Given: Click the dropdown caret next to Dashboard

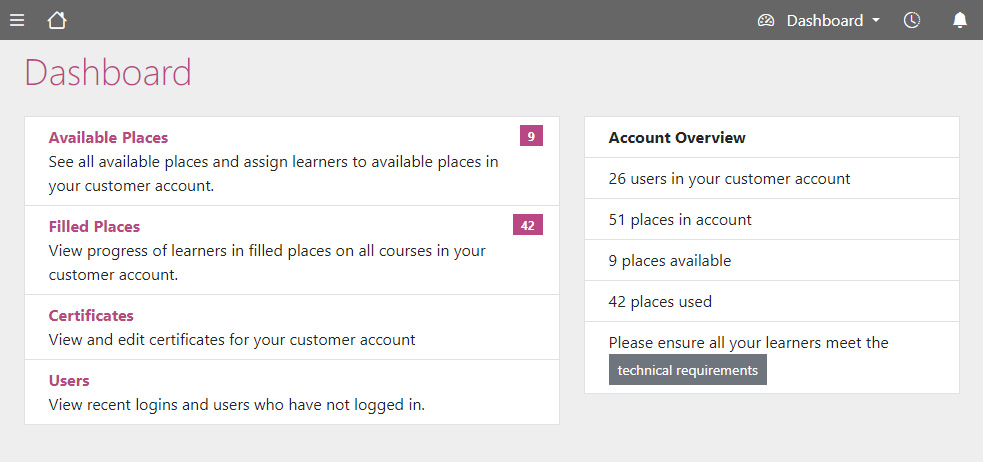Looking at the screenshot, I should point(876,21).
